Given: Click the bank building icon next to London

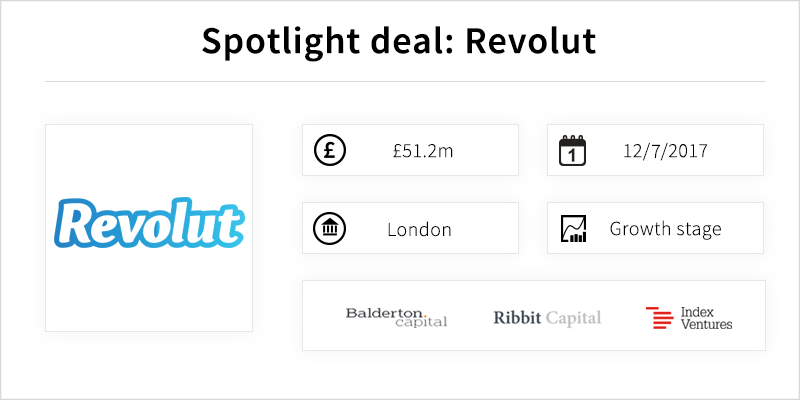Looking at the screenshot, I should tap(330, 228).
